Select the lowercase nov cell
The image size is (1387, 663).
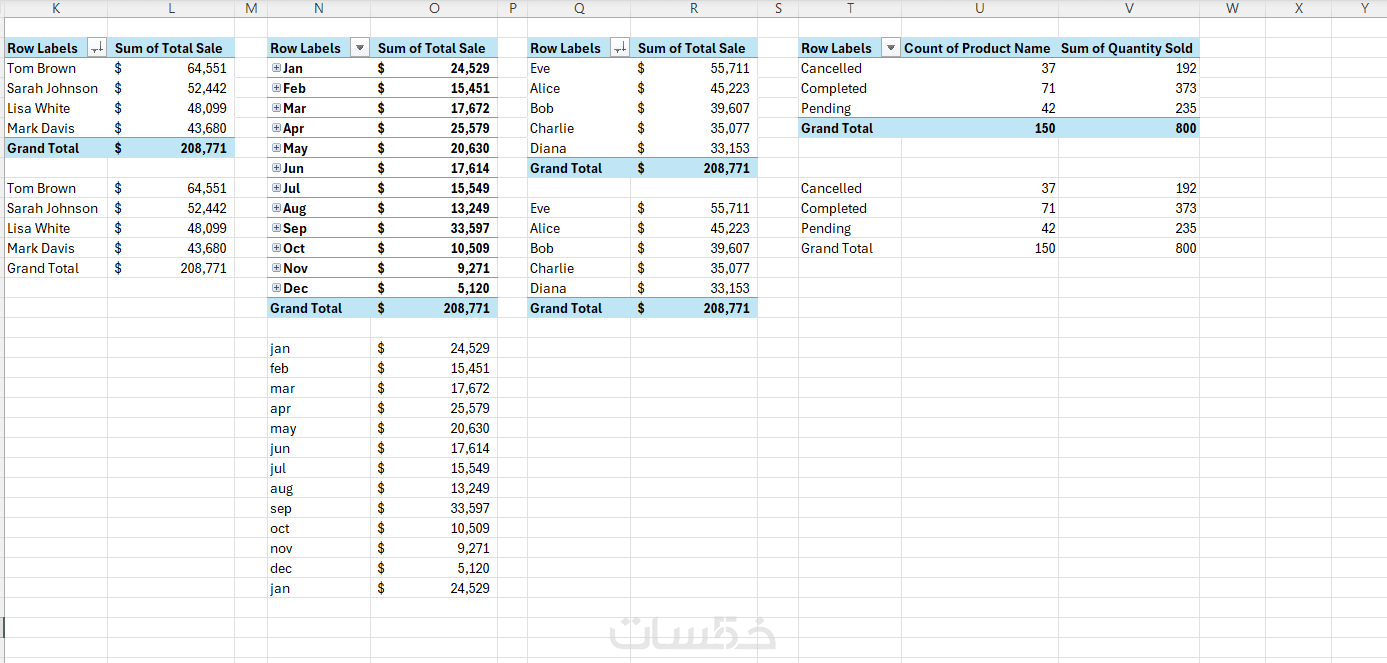coord(319,548)
